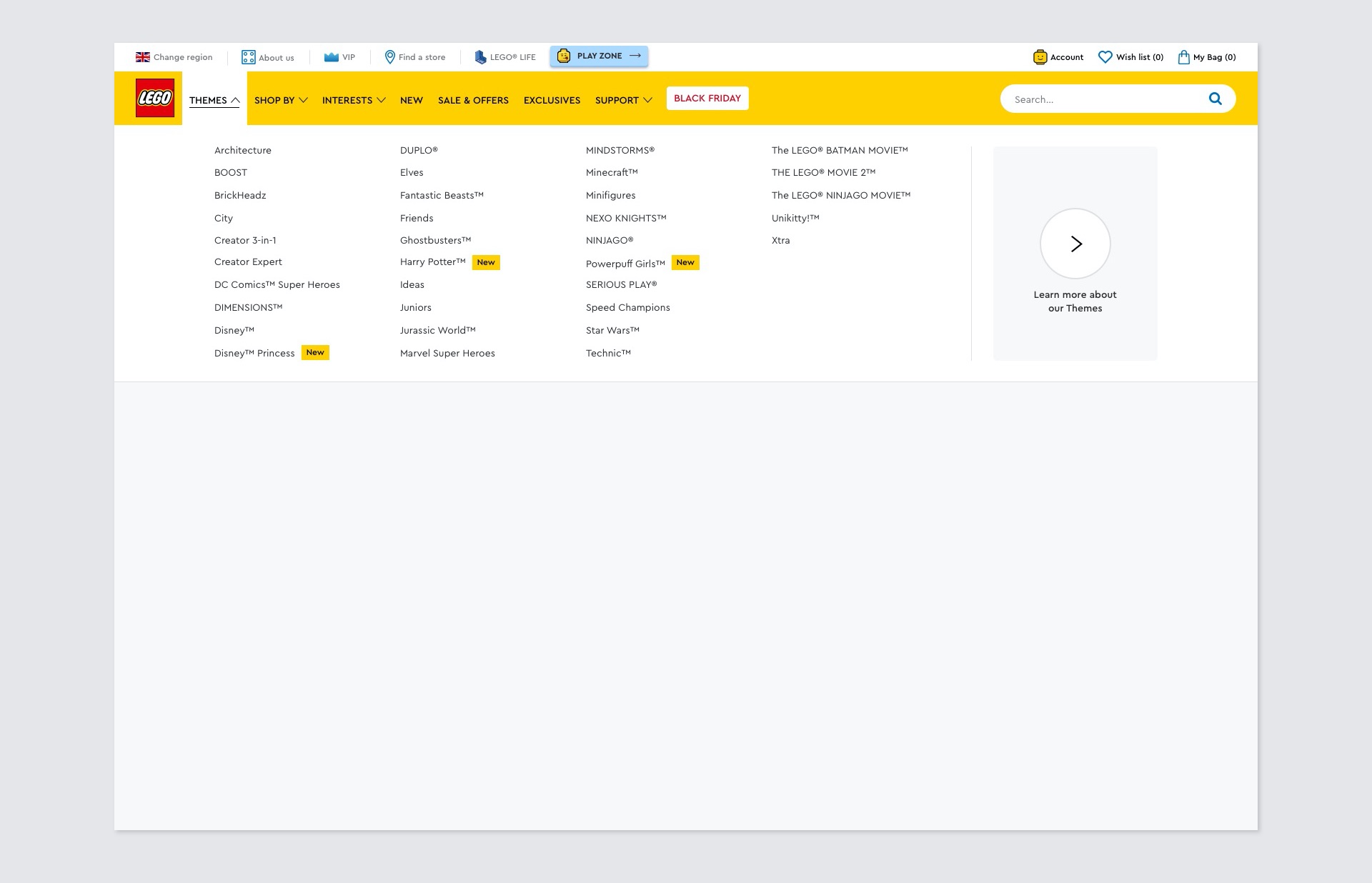Select the Elves theme
Viewport: 1372px width, 883px height.
[412, 172]
